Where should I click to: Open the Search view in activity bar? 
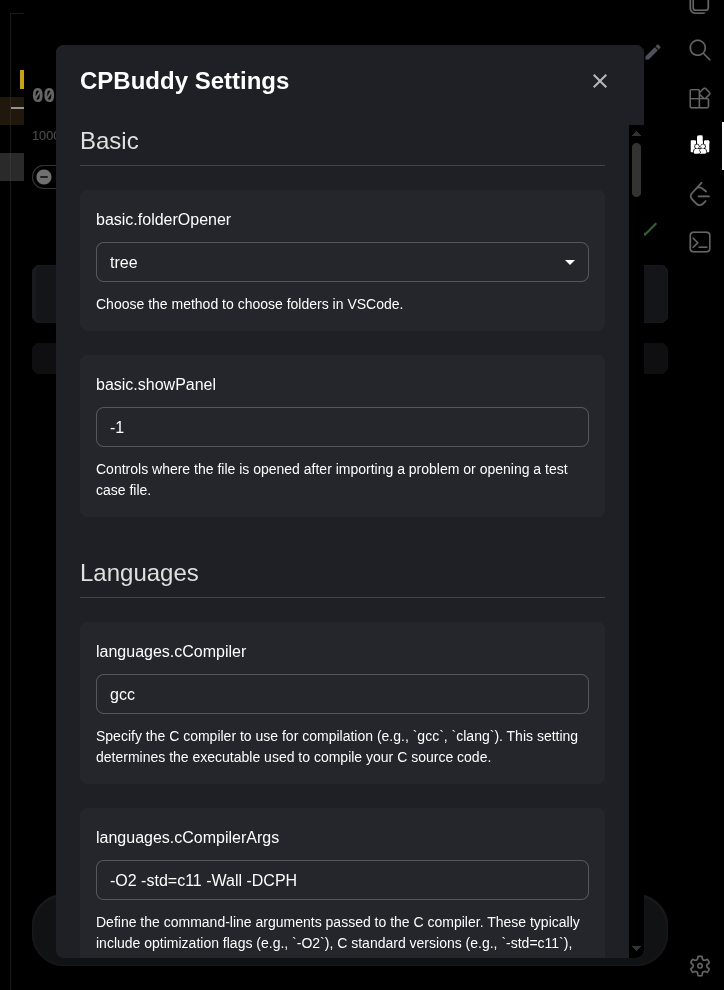[699, 50]
